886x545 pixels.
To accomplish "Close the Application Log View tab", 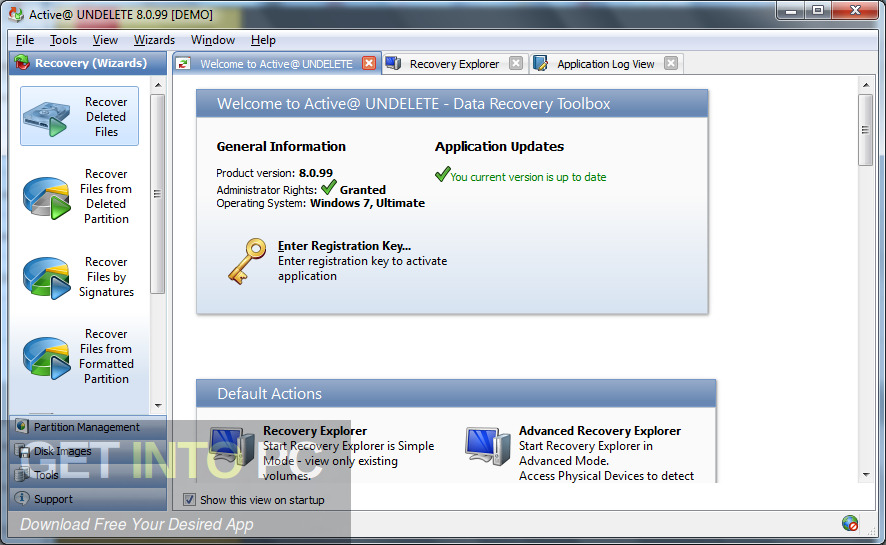I will pyautogui.click(x=671, y=63).
